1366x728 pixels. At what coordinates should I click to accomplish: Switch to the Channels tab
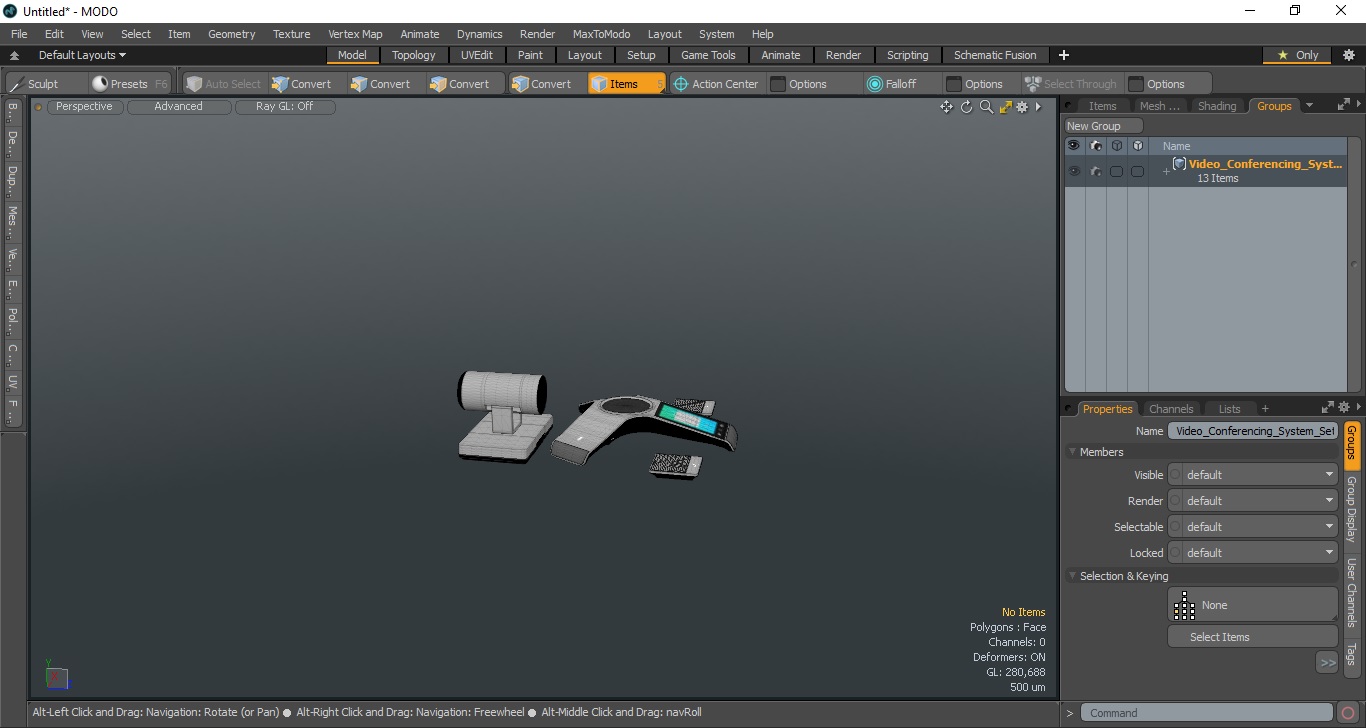[x=1171, y=409]
